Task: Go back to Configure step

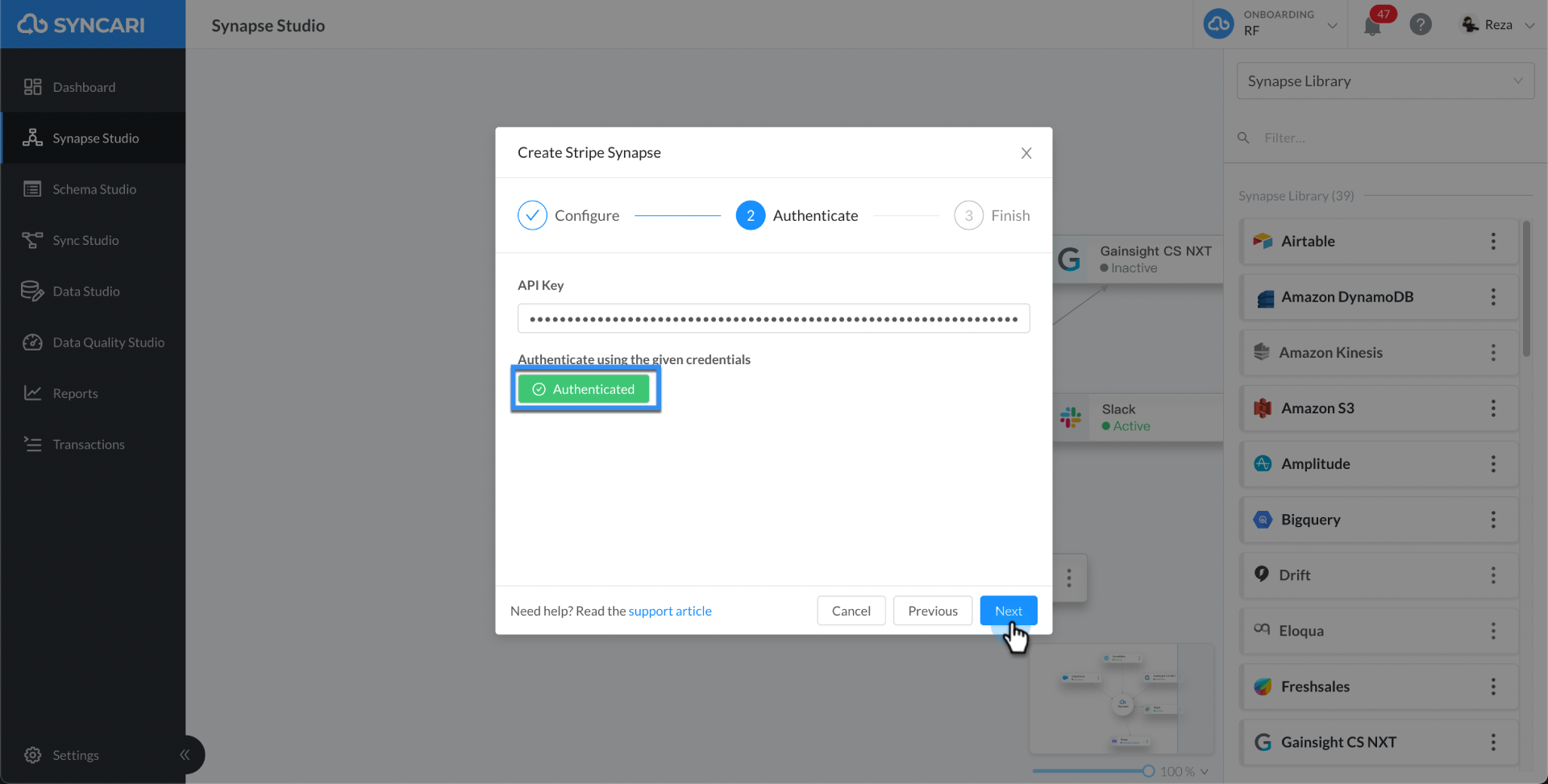Action: point(568,215)
